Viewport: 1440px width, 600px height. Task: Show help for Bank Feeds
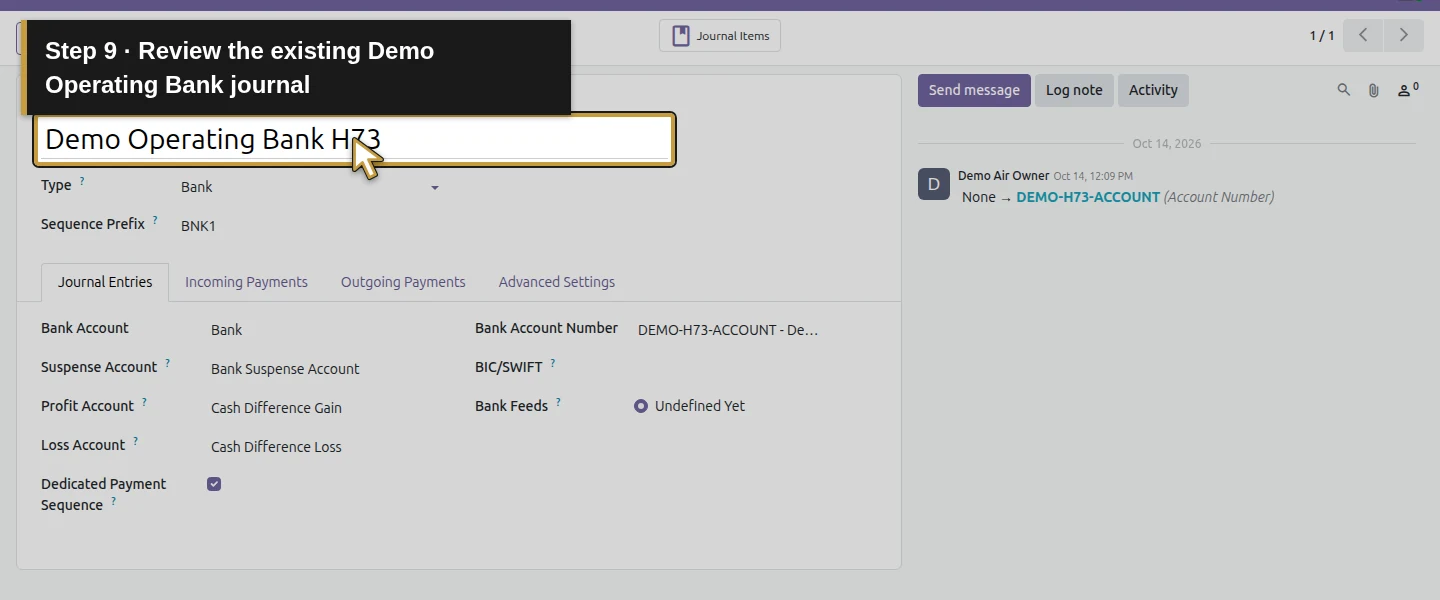click(x=558, y=402)
